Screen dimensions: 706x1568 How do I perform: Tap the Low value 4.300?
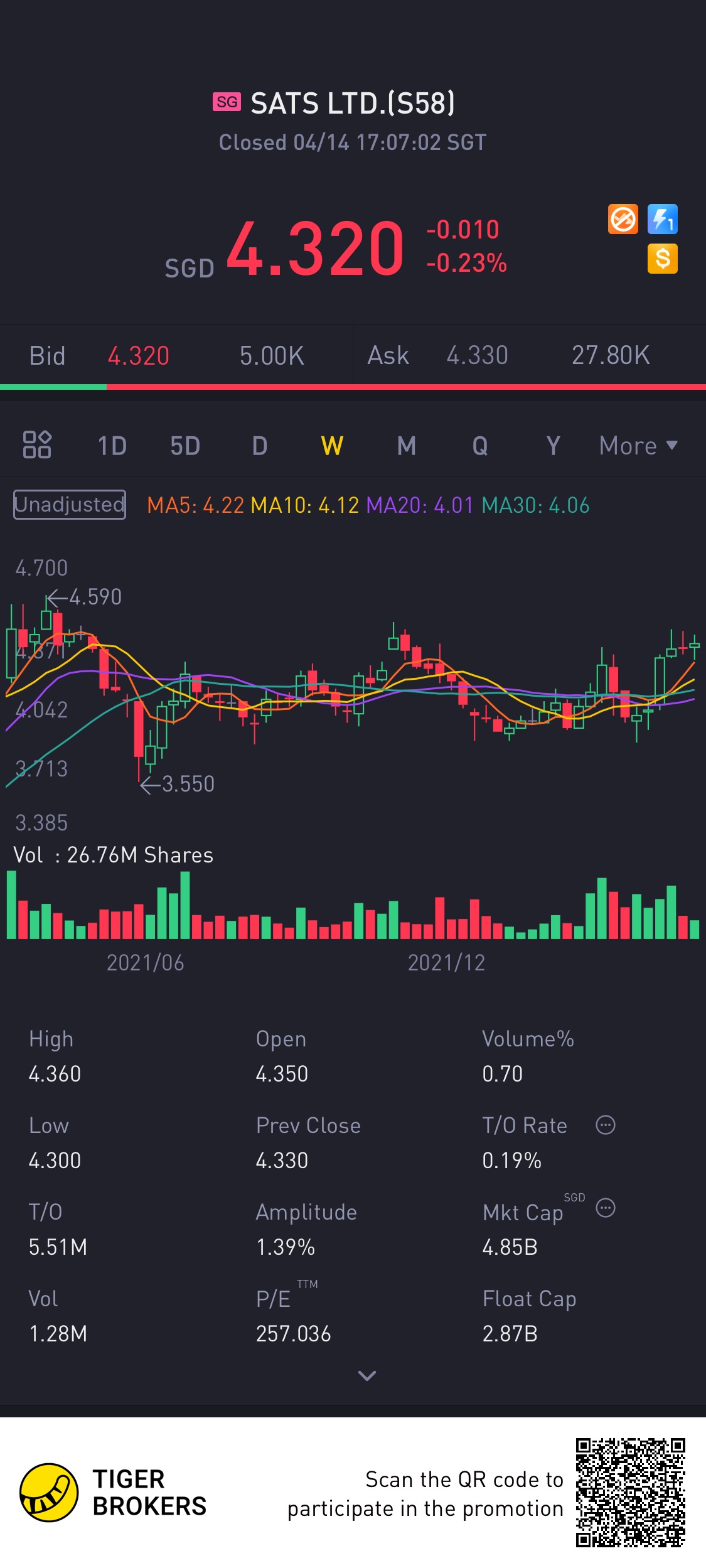[55, 1161]
